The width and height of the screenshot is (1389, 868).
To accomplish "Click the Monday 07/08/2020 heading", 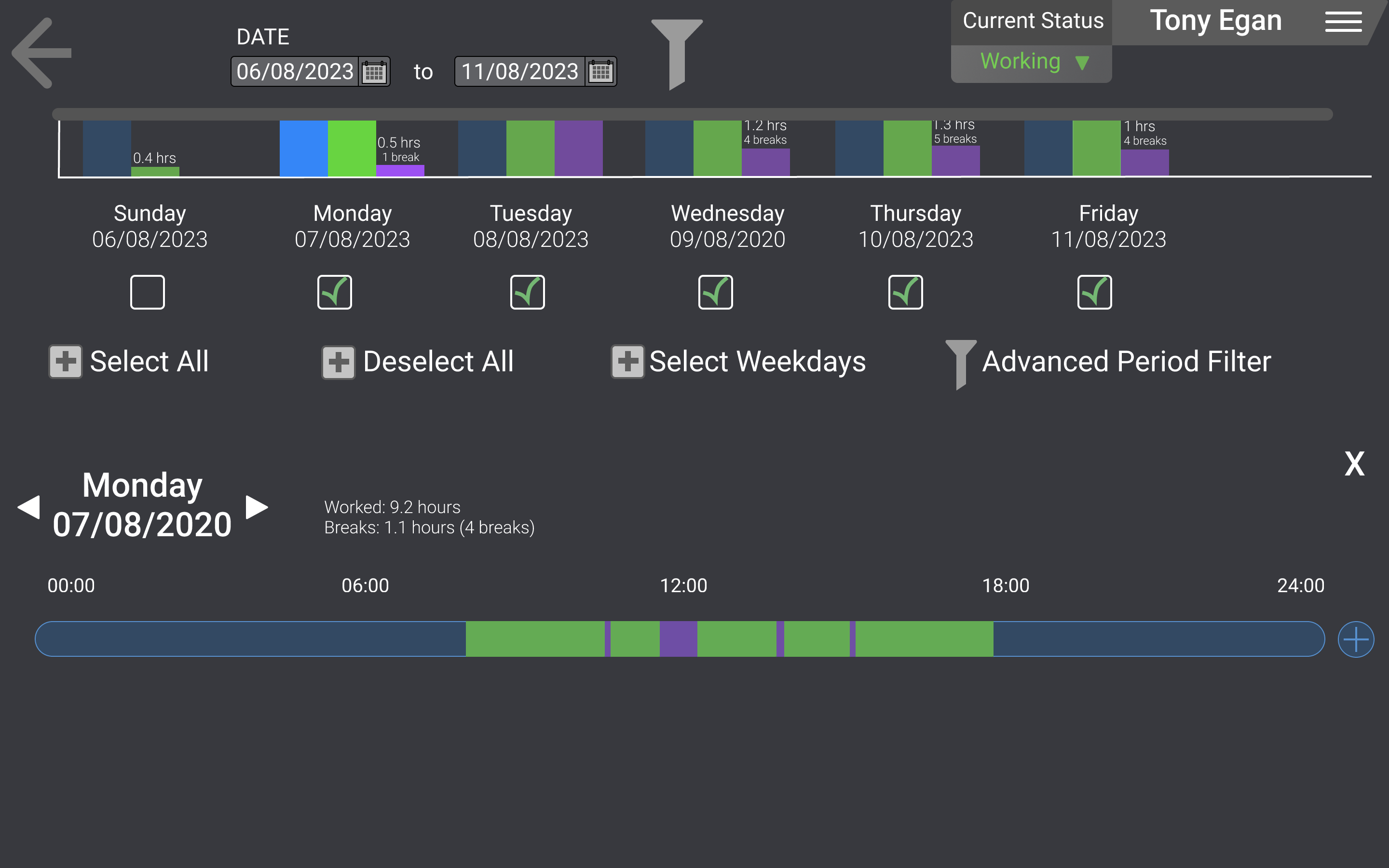I will pyautogui.click(x=142, y=505).
